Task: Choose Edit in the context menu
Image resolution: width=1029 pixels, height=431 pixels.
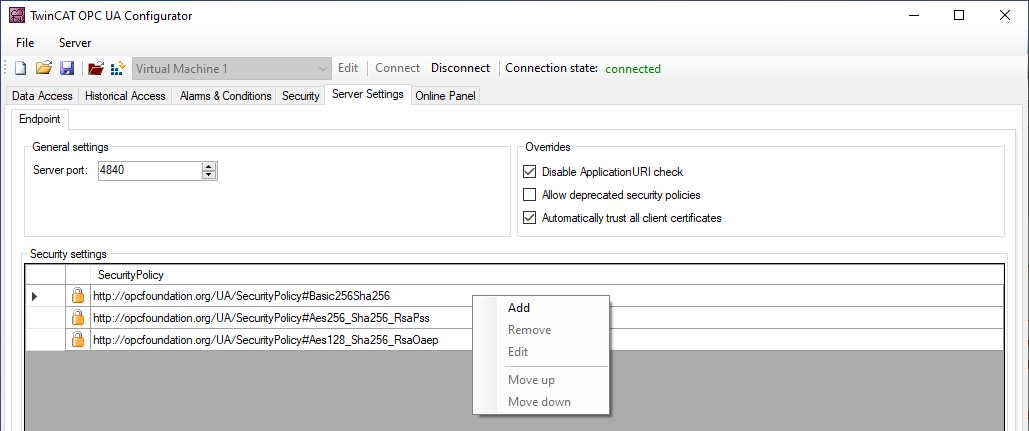Action: click(x=541, y=352)
